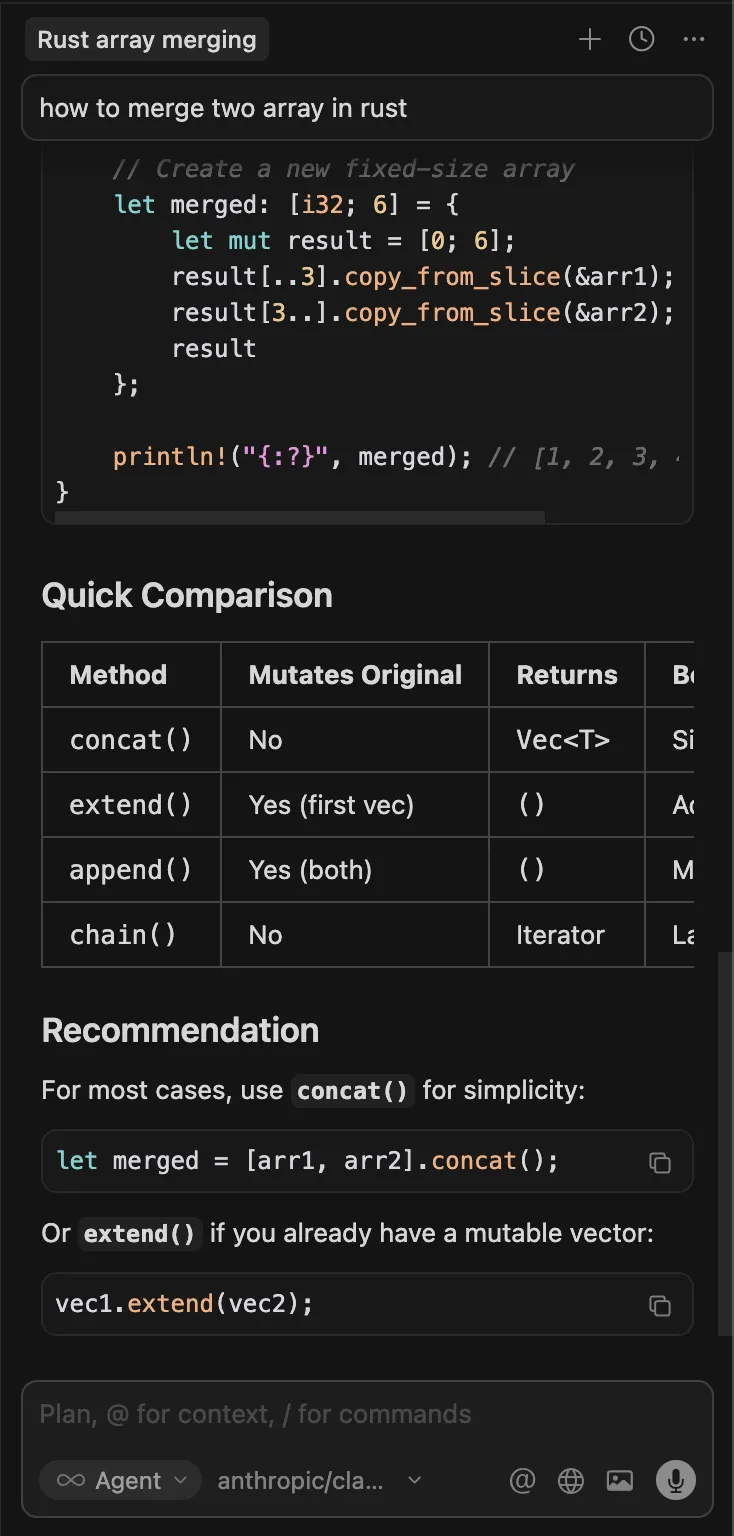
Task: Click the chain() table row cell
Action: coord(123,935)
